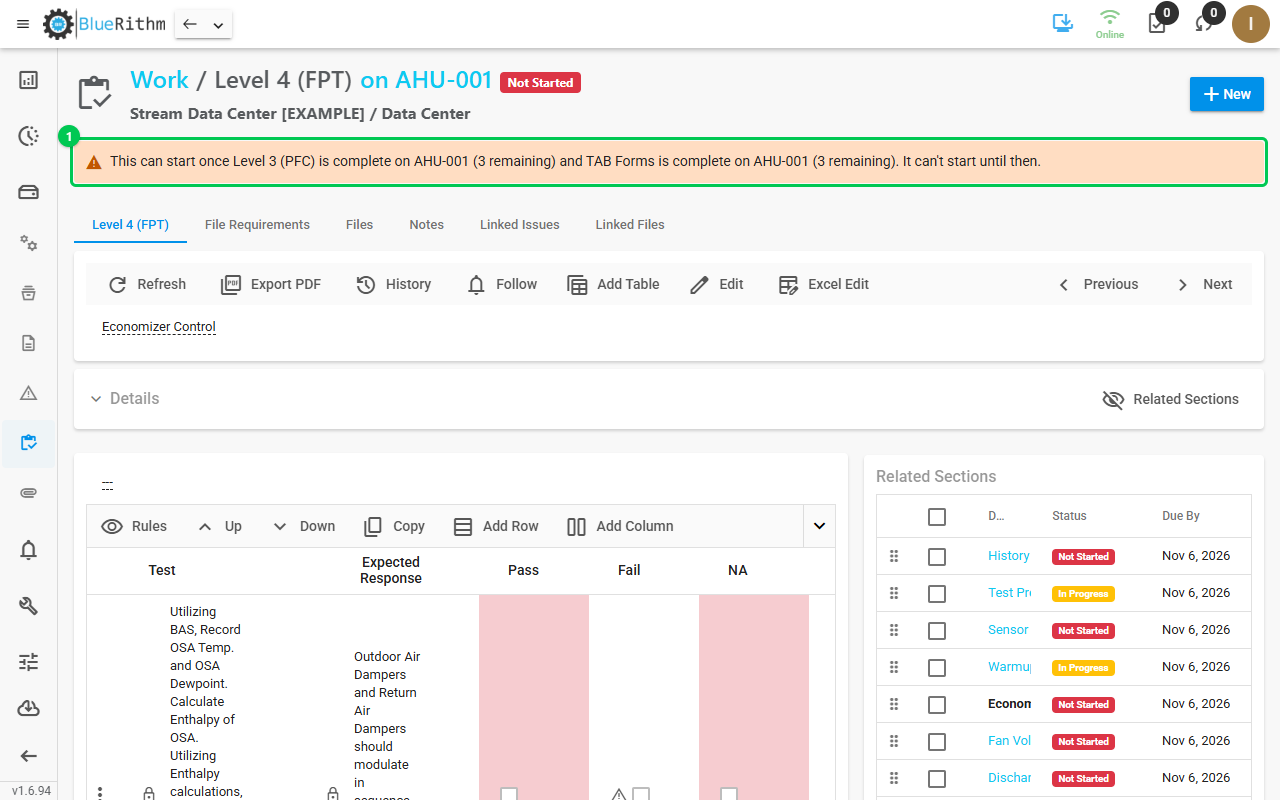Open the paperclip attachments sidebar icon

(x=29, y=493)
